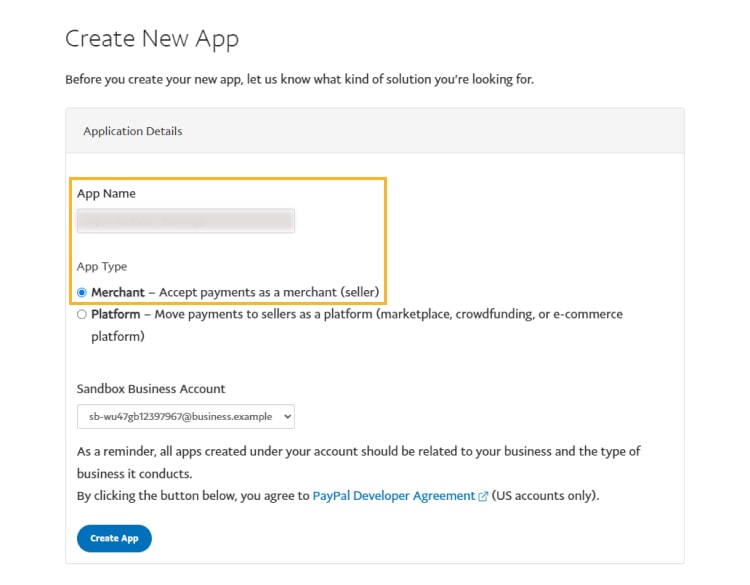
Task: Focus the App Name text field
Action: coord(185,220)
